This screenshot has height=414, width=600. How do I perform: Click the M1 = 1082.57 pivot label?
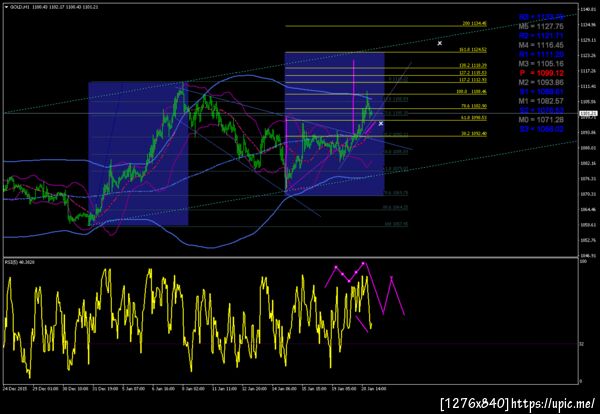[x=541, y=101]
